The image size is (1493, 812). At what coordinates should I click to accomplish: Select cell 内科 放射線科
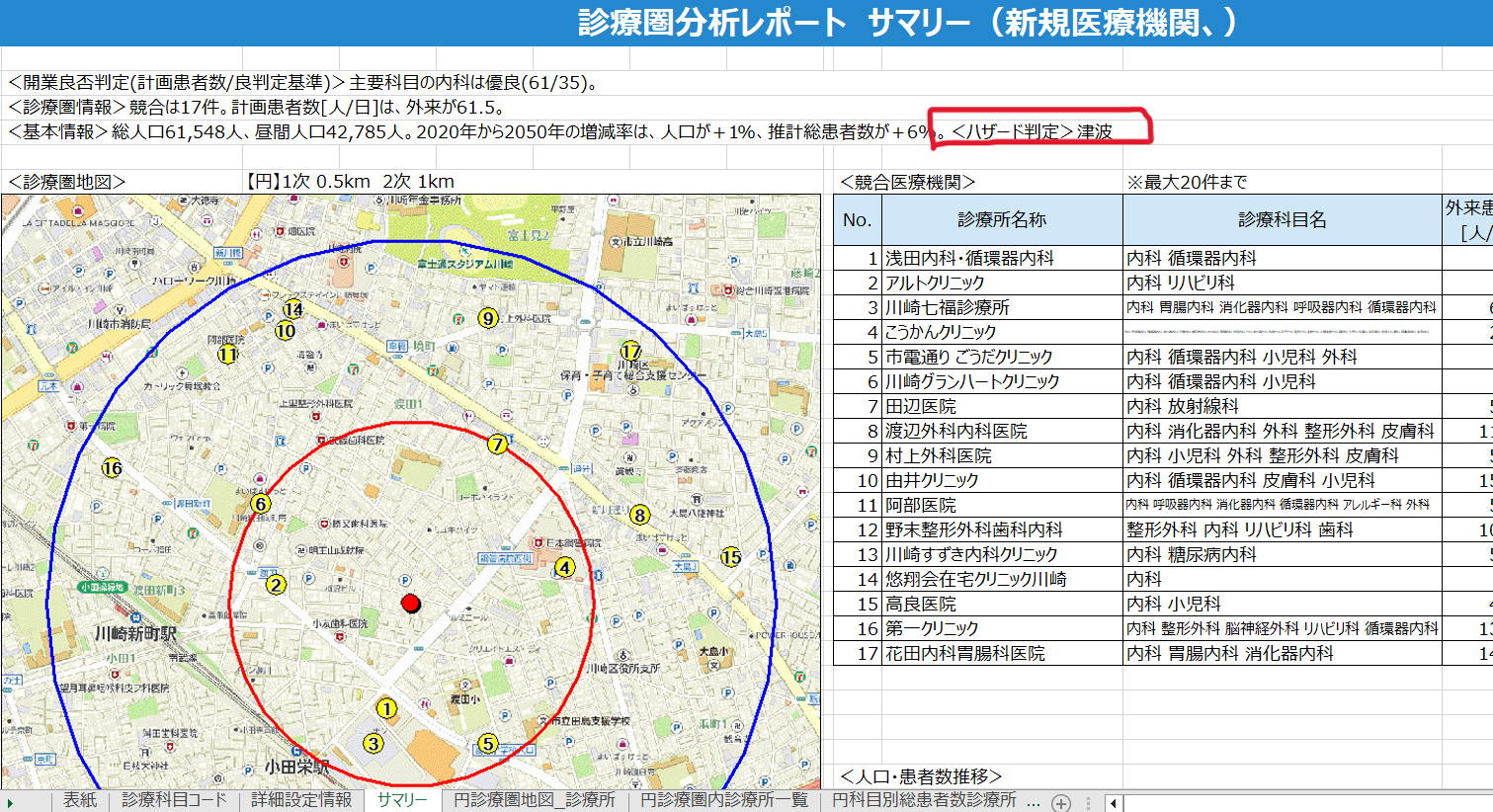tap(1283, 406)
